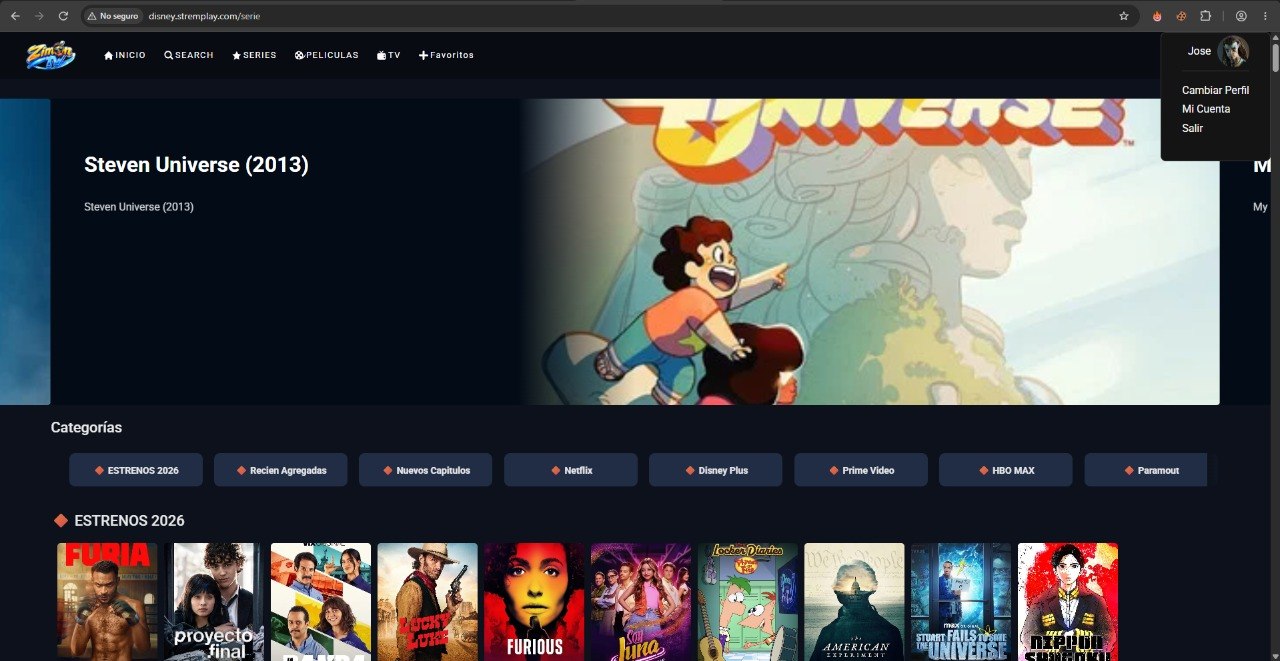Click the Zim On Play logo
This screenshot has height=661, width=1280.
tap(51, 55)
